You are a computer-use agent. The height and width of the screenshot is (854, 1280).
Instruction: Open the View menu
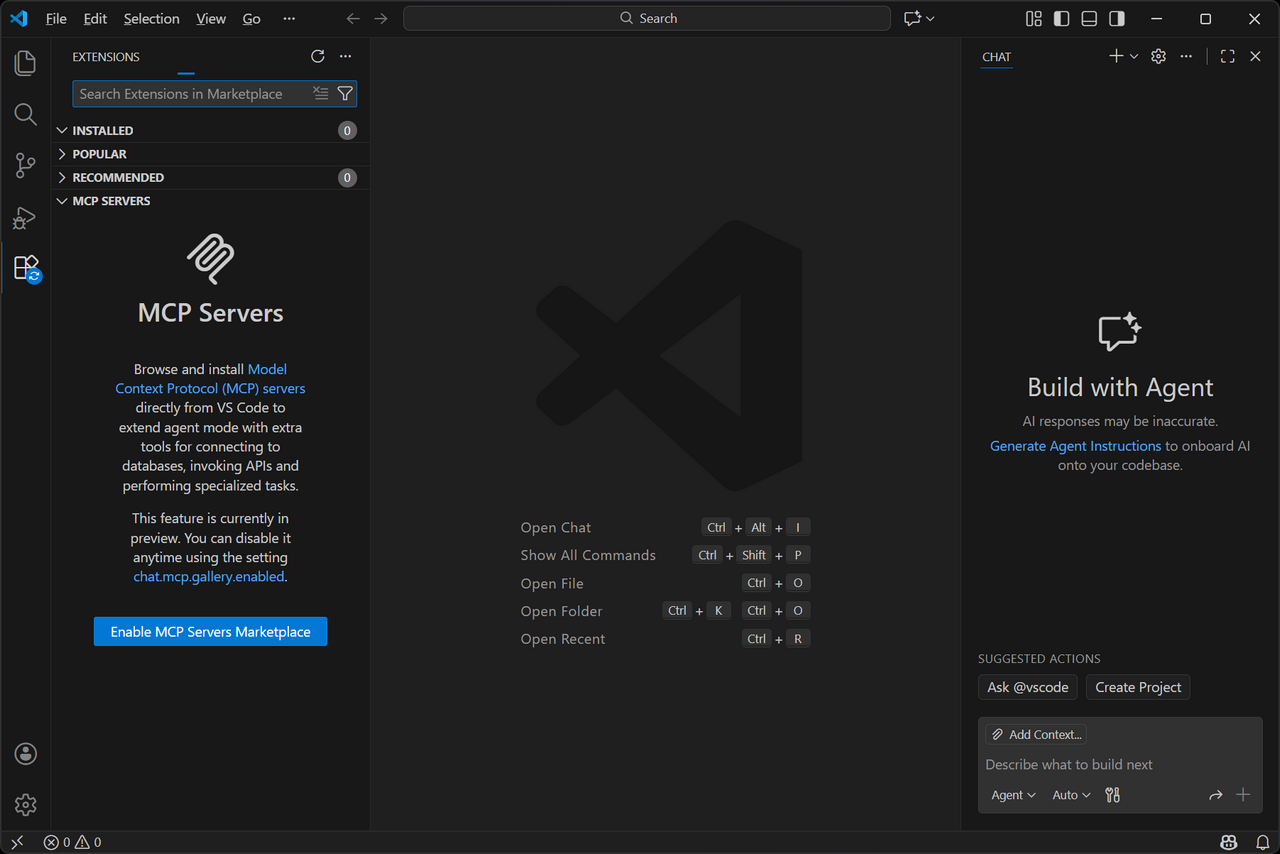click(211, 18)
